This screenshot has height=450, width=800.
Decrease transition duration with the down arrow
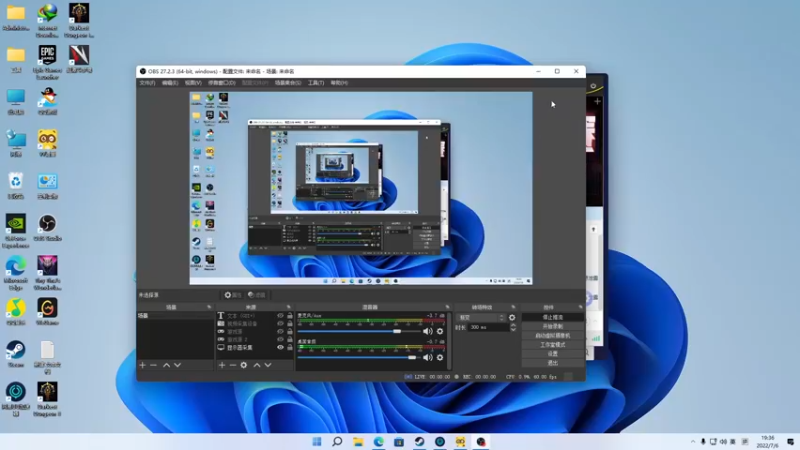click(x=513, y=330)
